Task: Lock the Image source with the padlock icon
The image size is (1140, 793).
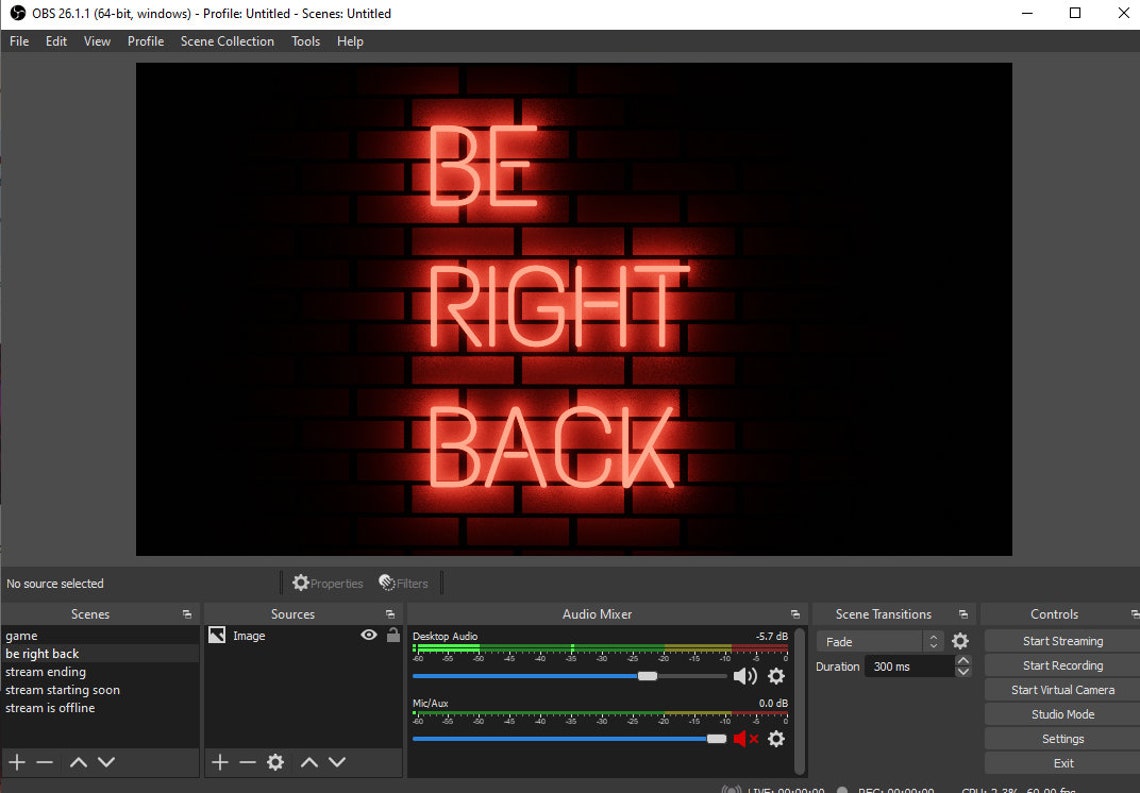Action: 392,634
